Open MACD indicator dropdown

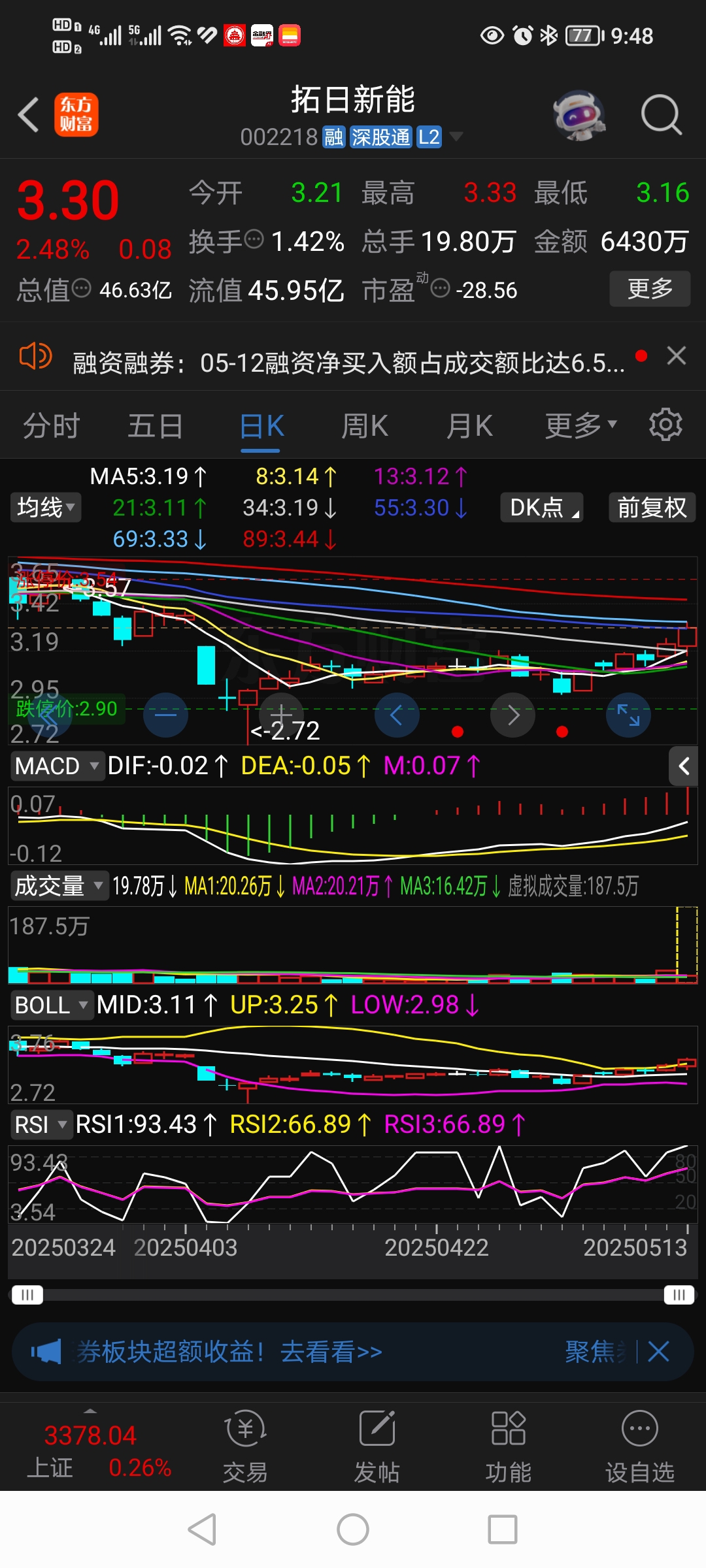pyautogui.click(x=58, y=766)
